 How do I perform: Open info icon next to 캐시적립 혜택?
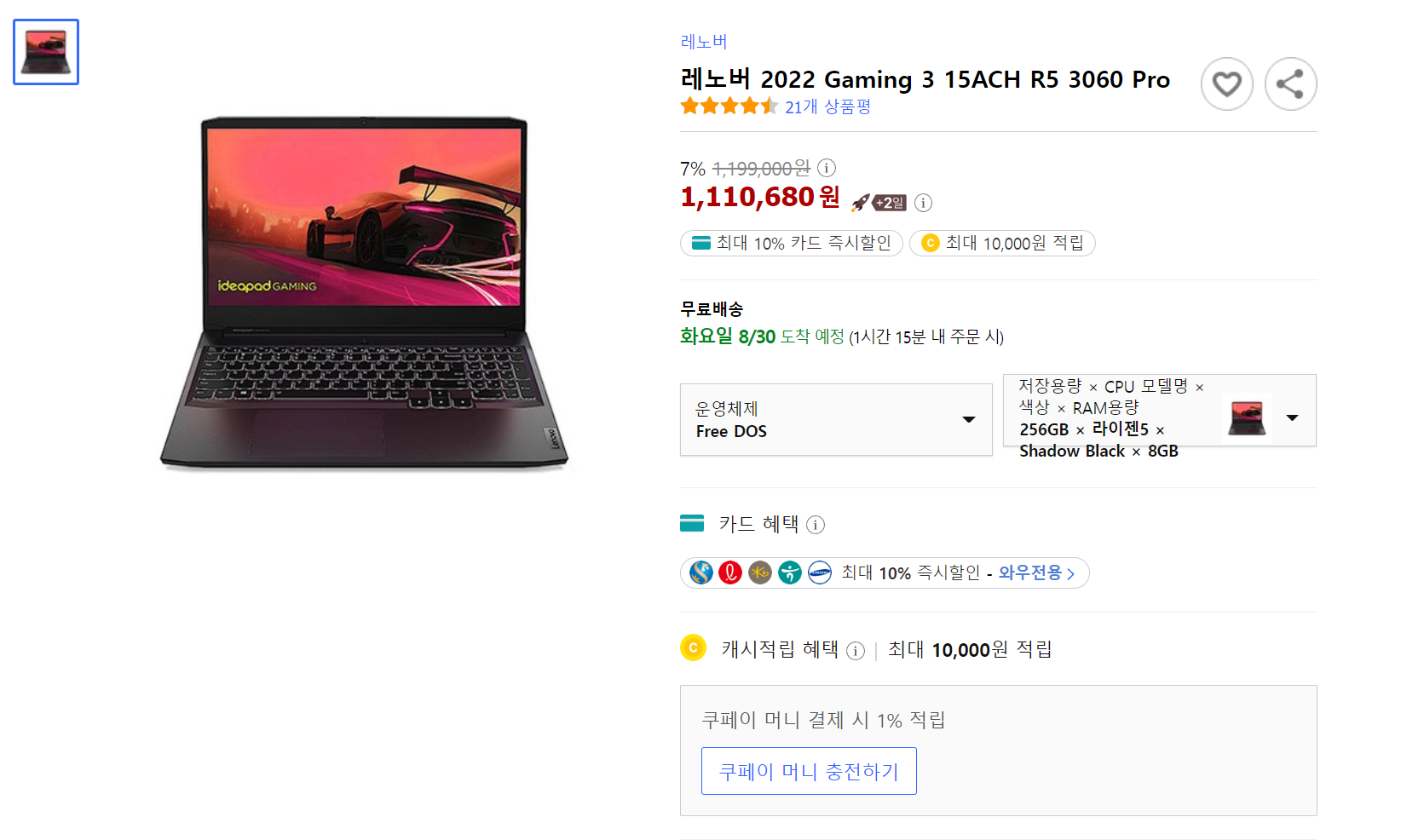856,651
